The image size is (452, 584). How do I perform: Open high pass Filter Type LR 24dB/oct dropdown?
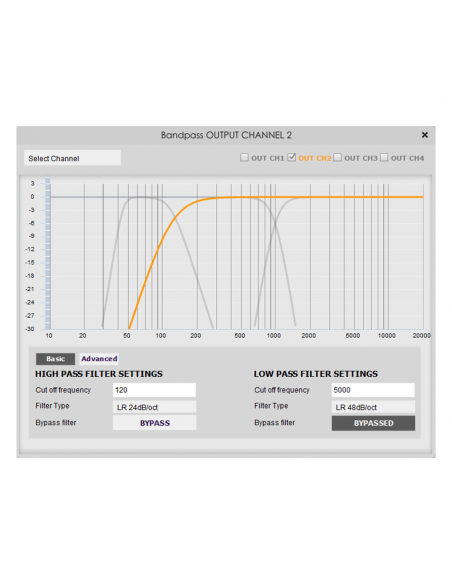click(155, 407)
